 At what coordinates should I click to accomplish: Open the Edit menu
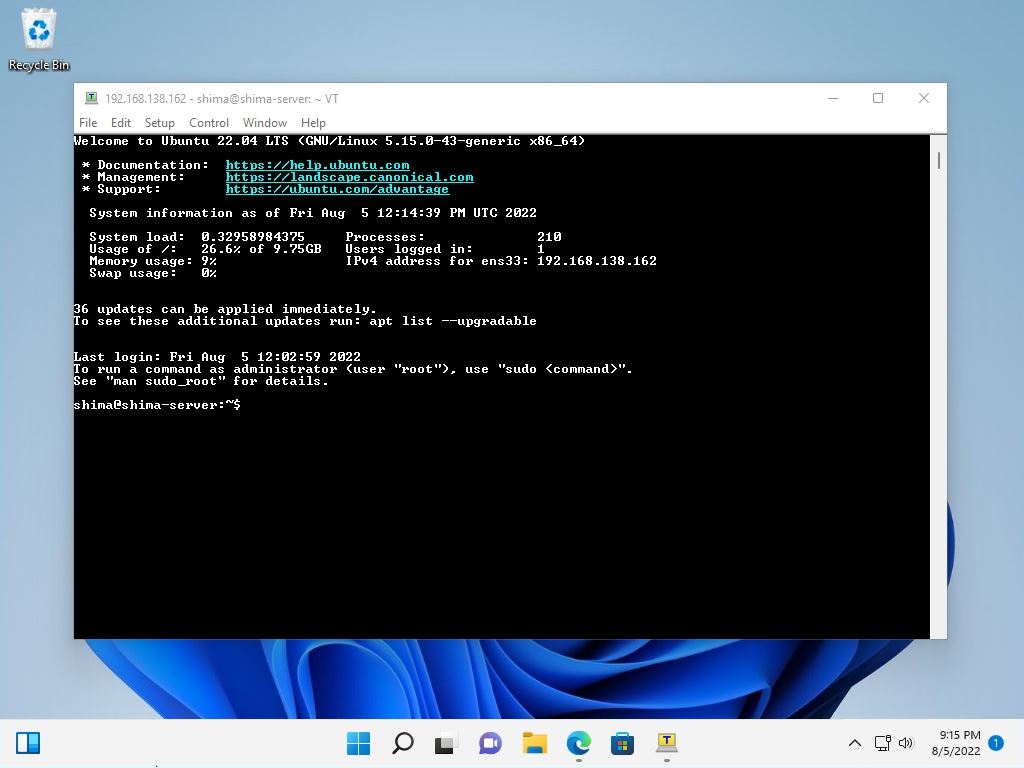[121, 123]
